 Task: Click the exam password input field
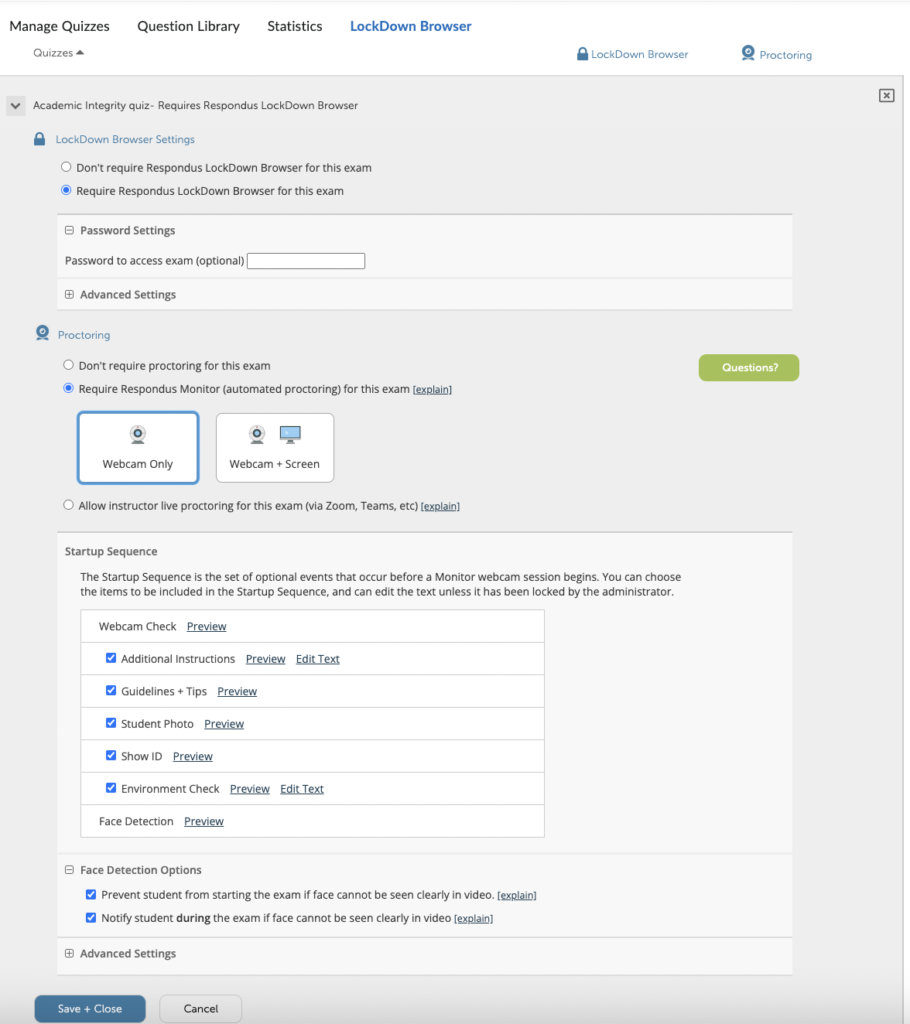click(x=306, y=261)
